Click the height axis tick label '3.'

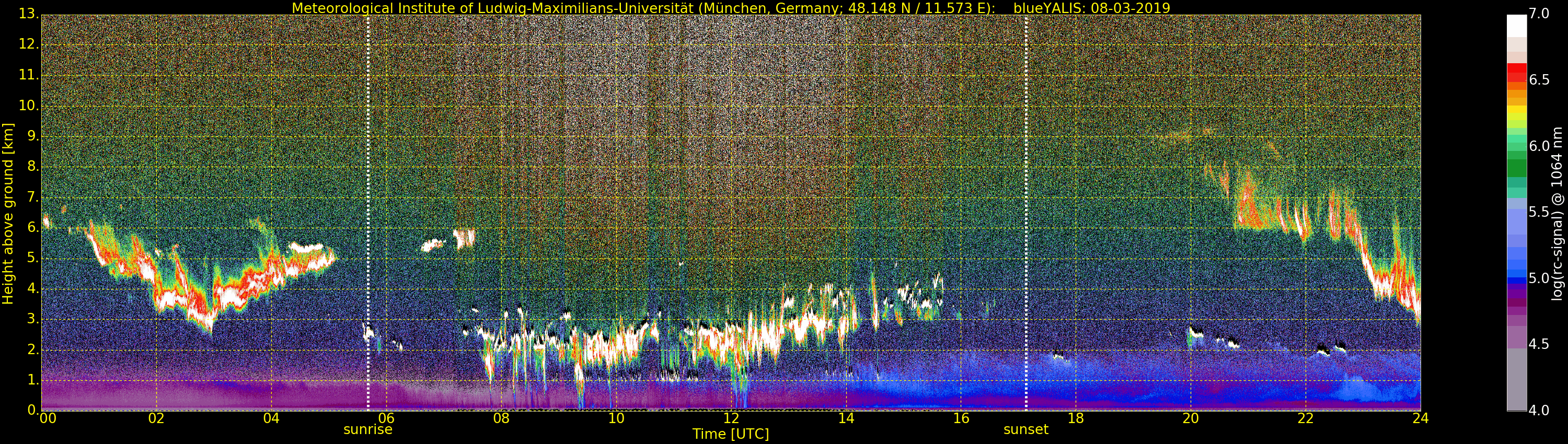pyautogui.click(x=32, y=319)
